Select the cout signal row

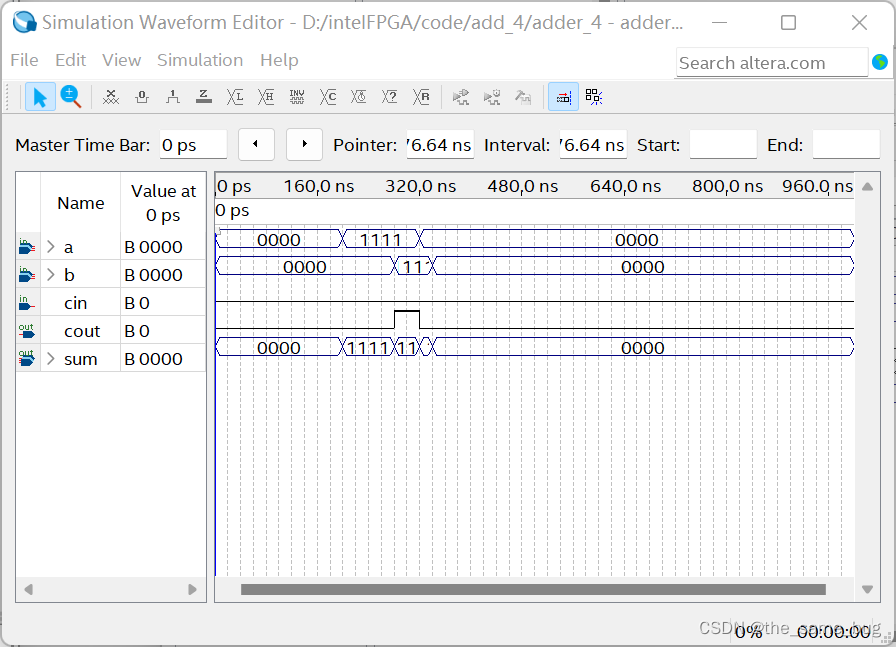[x=111, y=331]
